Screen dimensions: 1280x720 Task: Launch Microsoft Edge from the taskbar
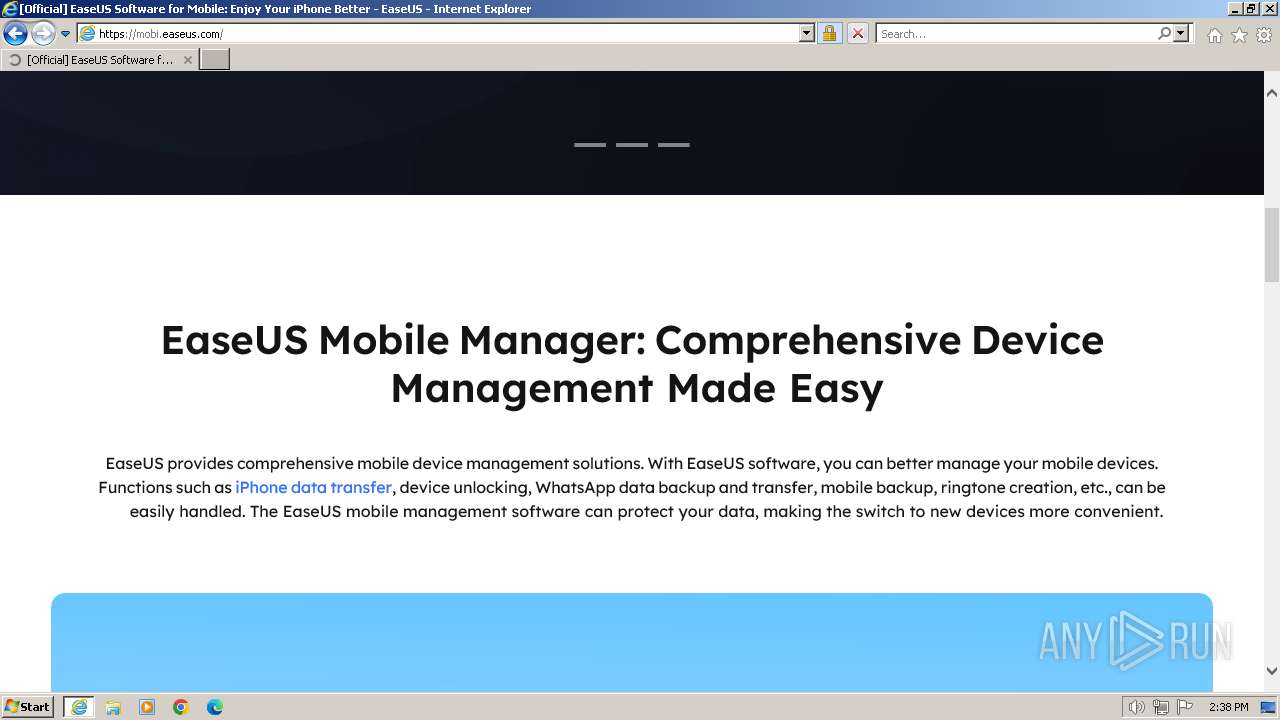[x=215, y=707]
